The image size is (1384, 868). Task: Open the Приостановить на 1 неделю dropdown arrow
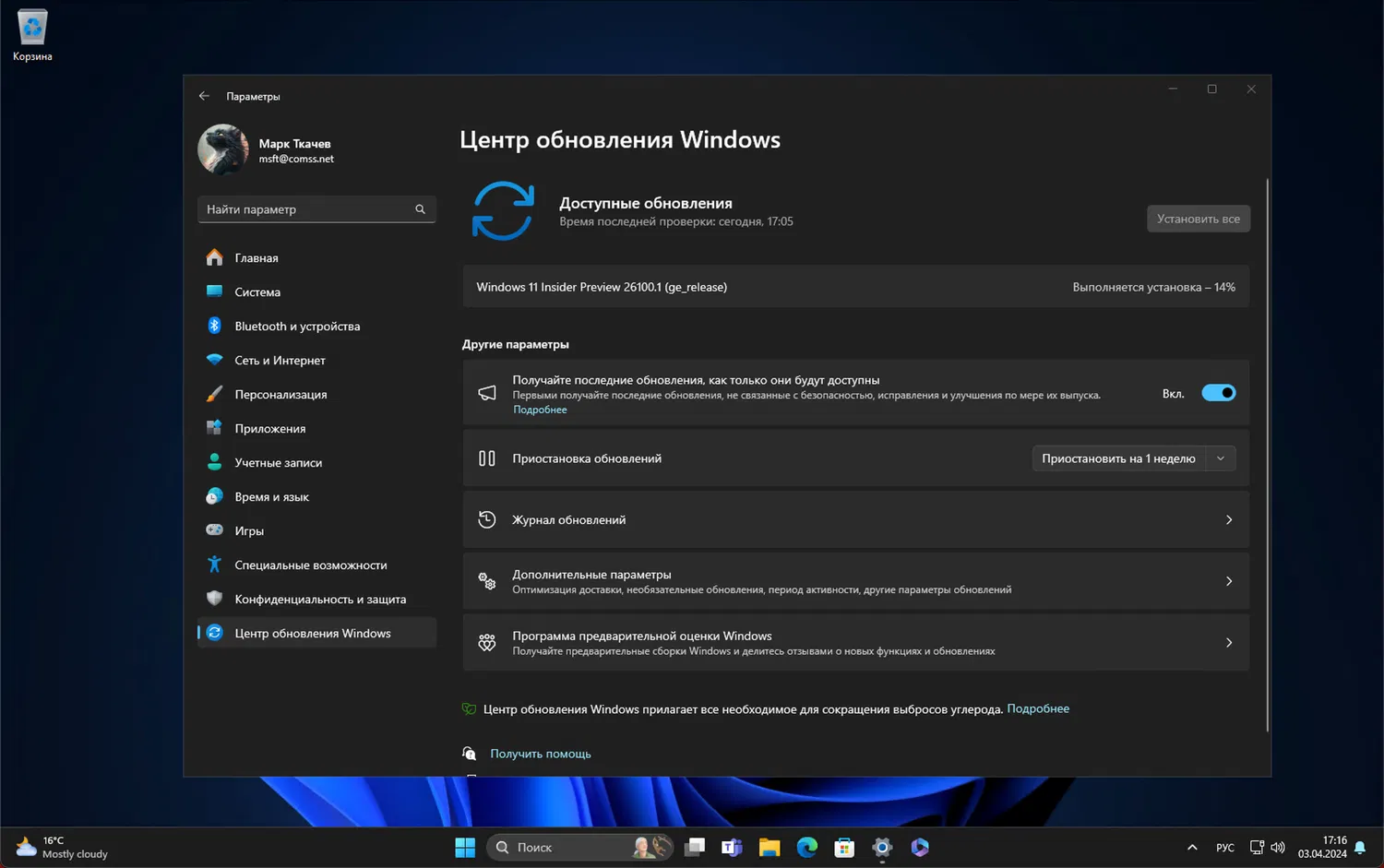(1220, 458)
